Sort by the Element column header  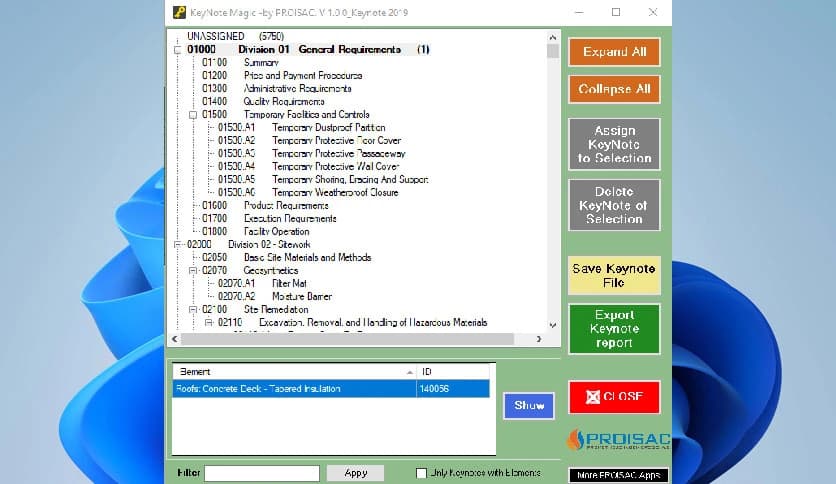[x=294, y=372]
